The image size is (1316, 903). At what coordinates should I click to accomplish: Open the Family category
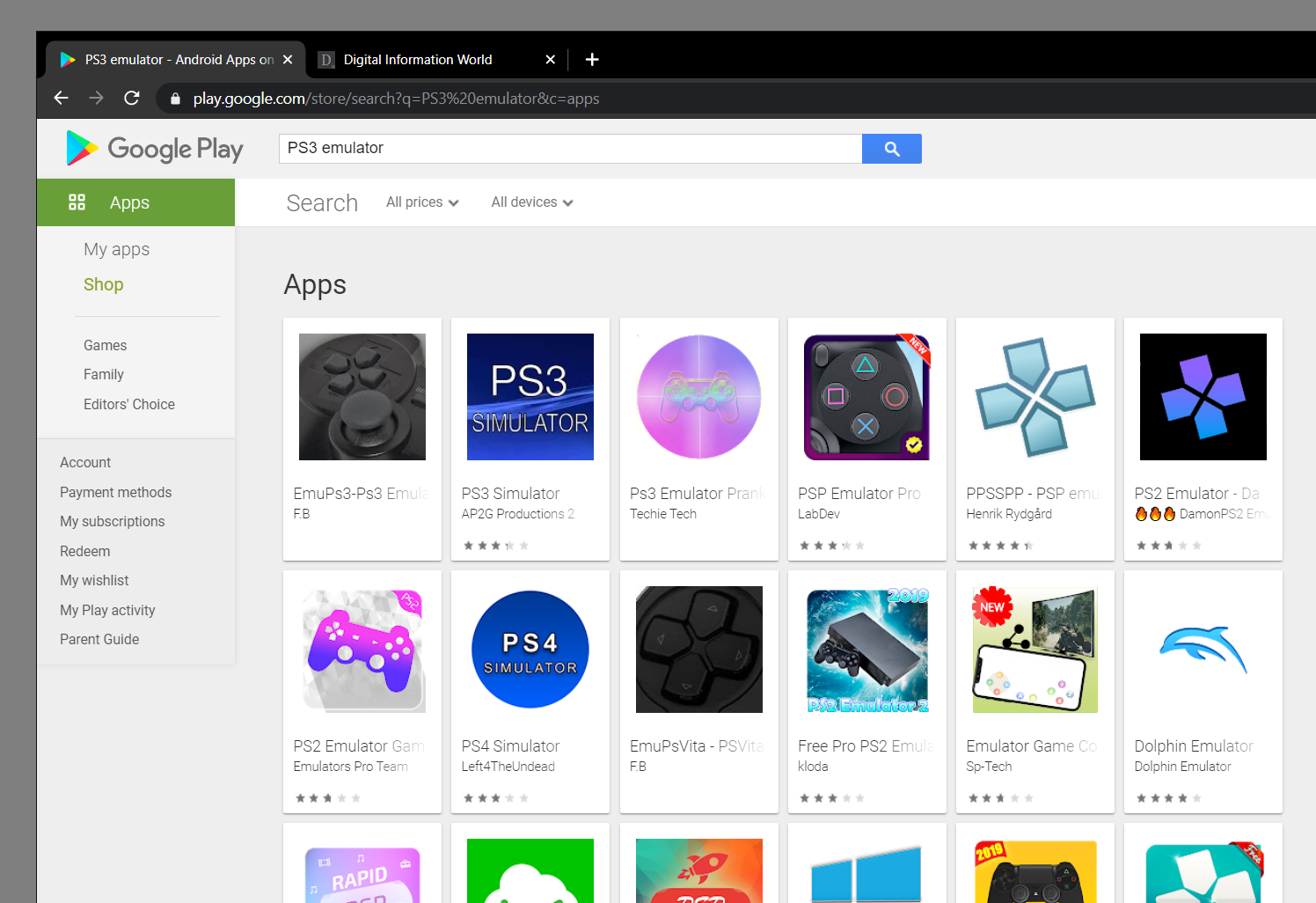click(104, 374)
